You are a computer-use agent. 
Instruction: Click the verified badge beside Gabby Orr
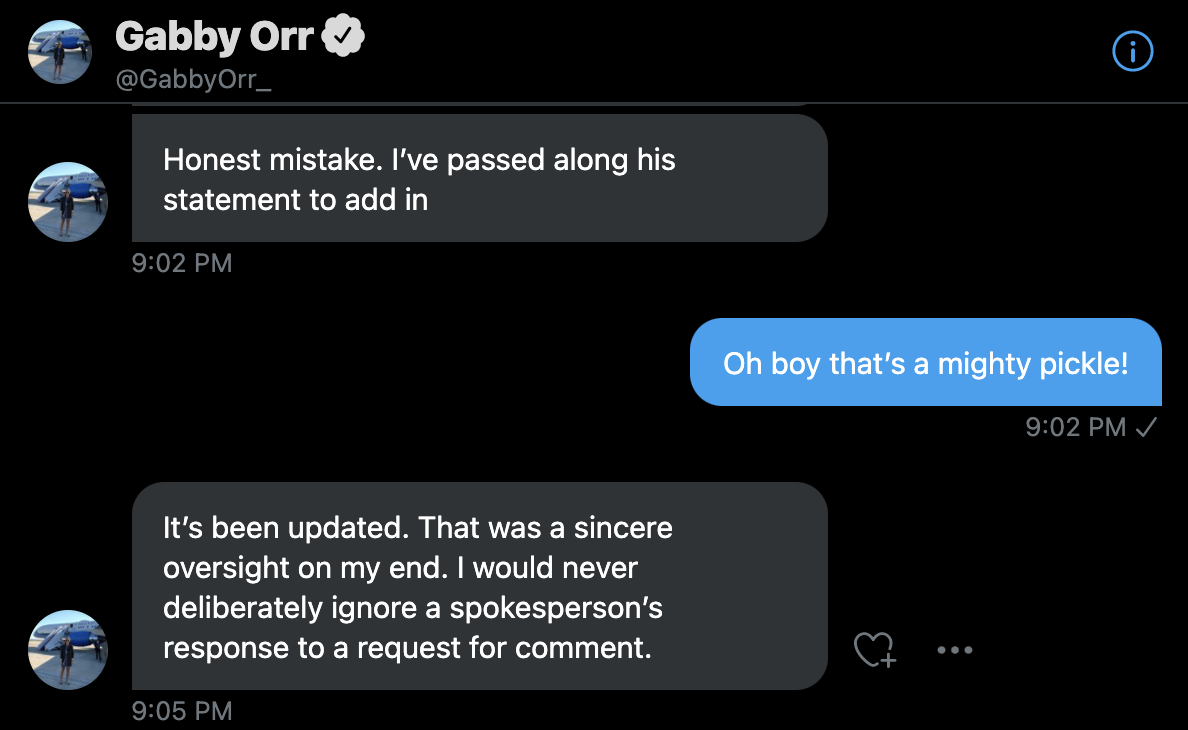[x=345, y=37]
